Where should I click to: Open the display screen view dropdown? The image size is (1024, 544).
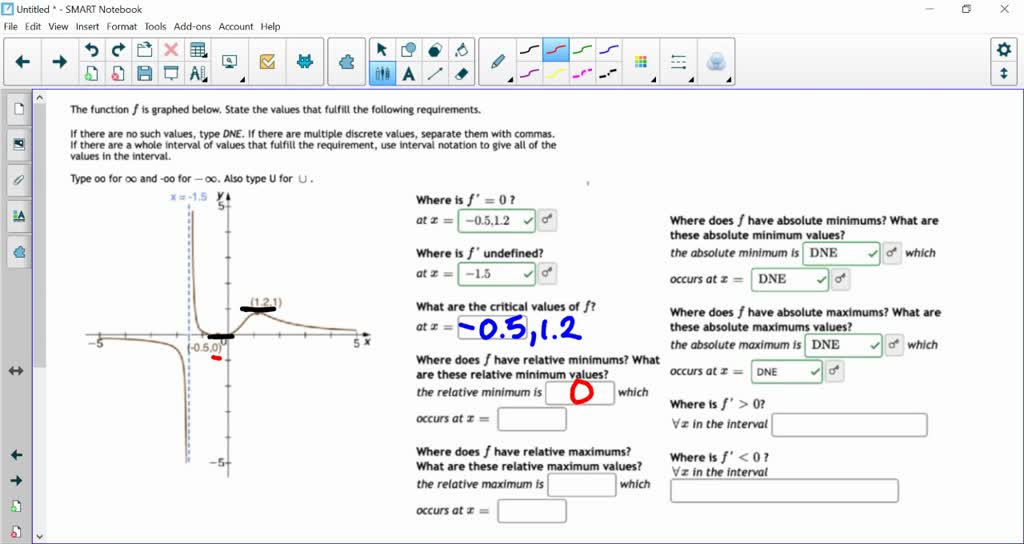point(230,62)
